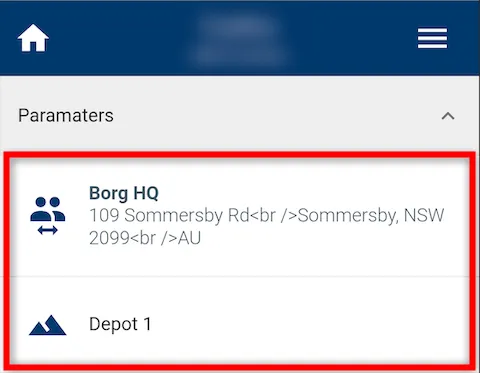Click the blurred logo in the header
The height and width of the screenshot is (373, 480).
click(x=239, y=37)
